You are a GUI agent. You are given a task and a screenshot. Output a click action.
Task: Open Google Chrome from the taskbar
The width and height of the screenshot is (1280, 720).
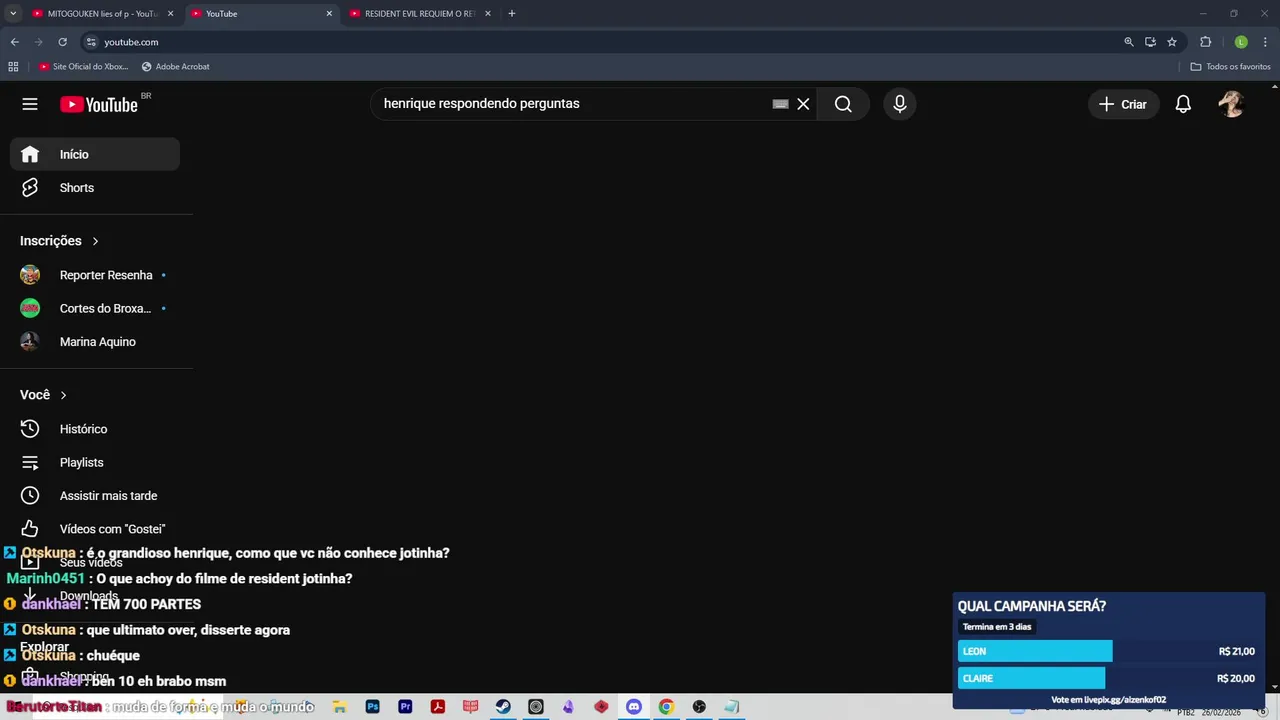(666, 707)
